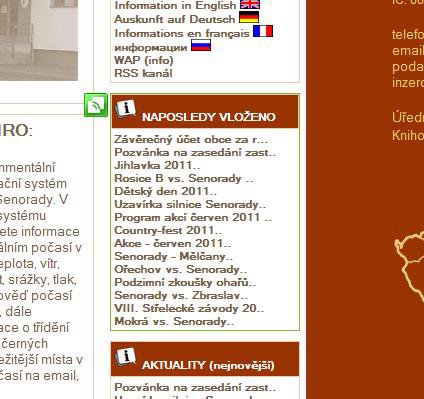This screenshot has height=399, width=424.
Task: Click the German flag icon
Action: click(249, 17)
